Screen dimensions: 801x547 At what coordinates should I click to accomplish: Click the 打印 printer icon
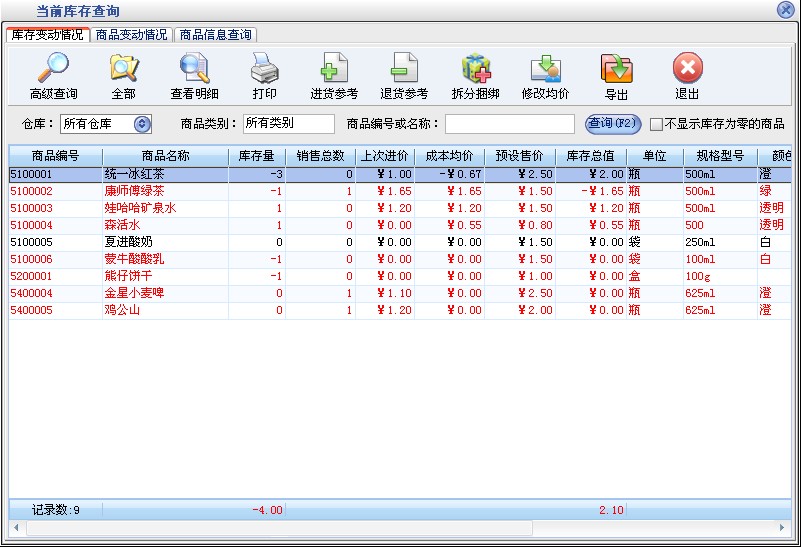coord(264,69)
